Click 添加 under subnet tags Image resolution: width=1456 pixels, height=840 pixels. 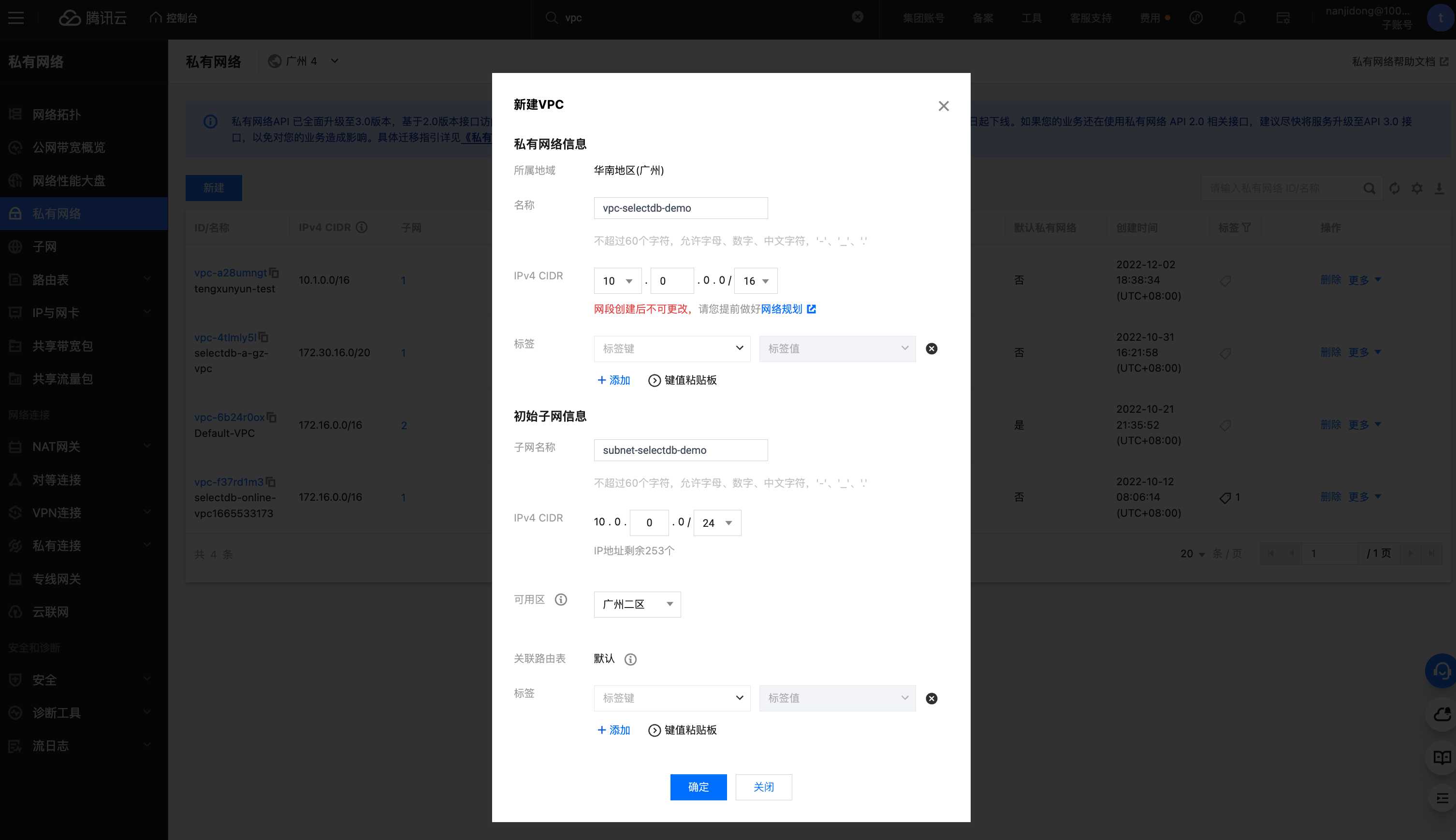[x=614, y=730]
